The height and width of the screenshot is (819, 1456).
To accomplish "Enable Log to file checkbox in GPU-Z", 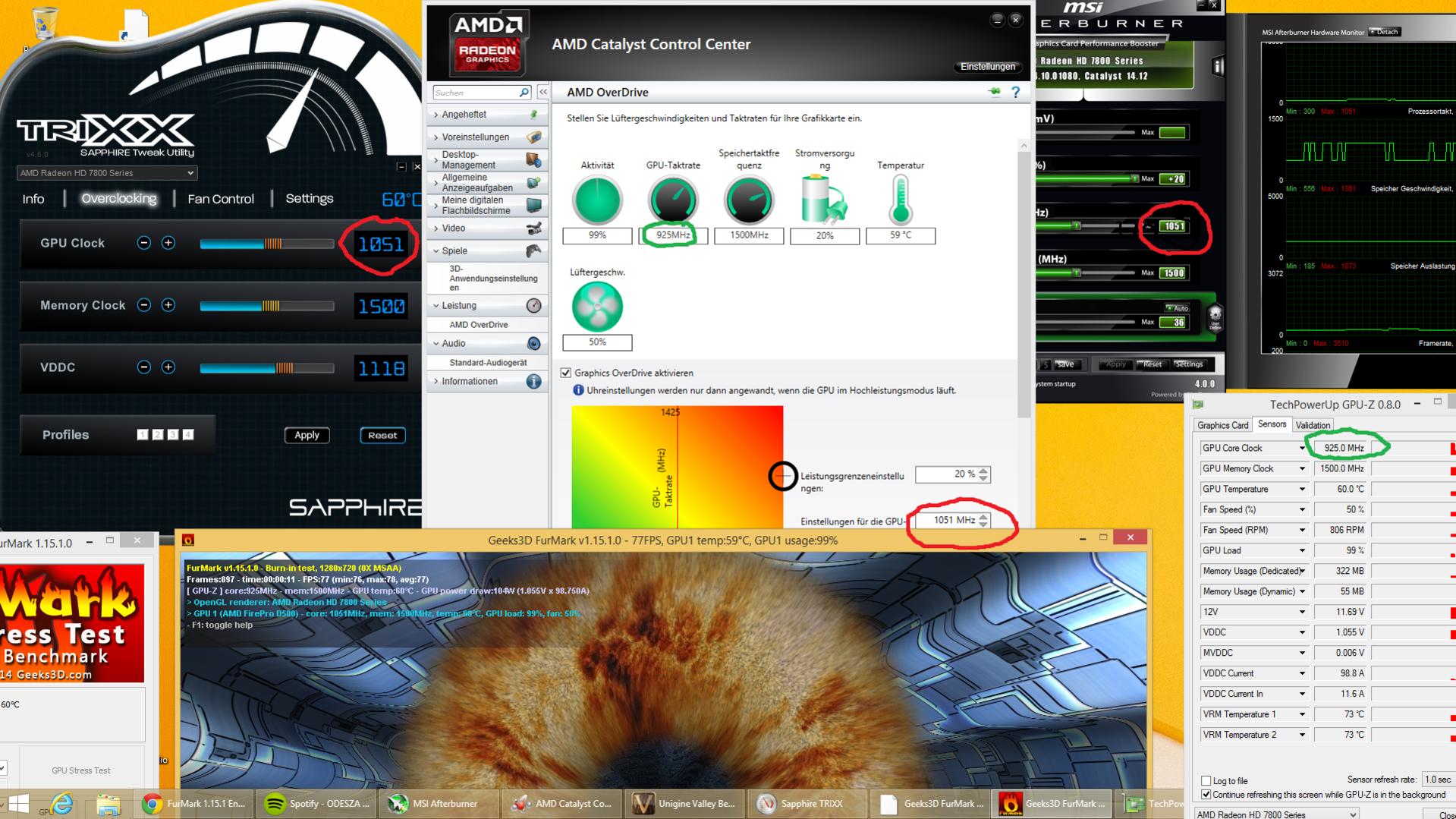I will point(1206,780).
